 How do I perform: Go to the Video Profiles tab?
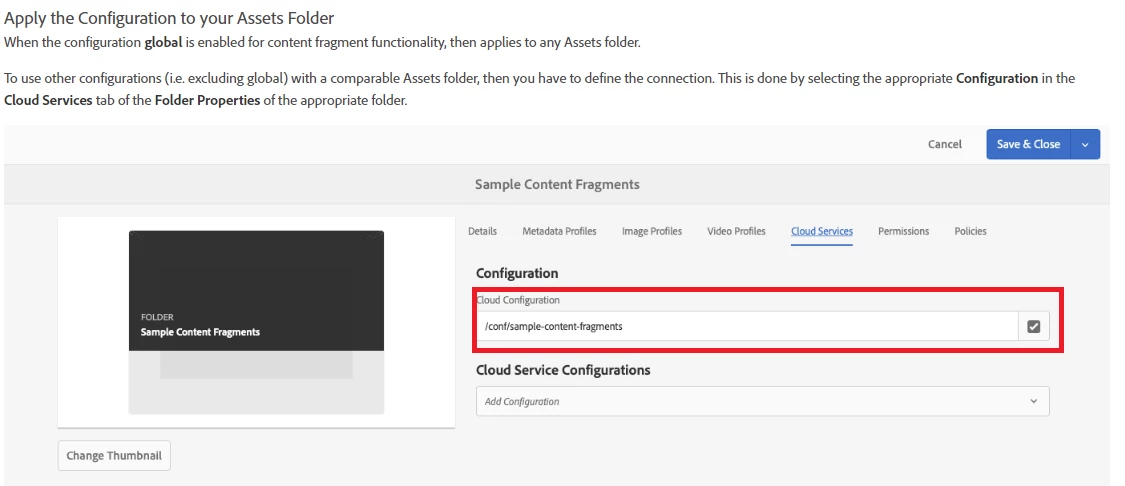(x=736, y=231)
